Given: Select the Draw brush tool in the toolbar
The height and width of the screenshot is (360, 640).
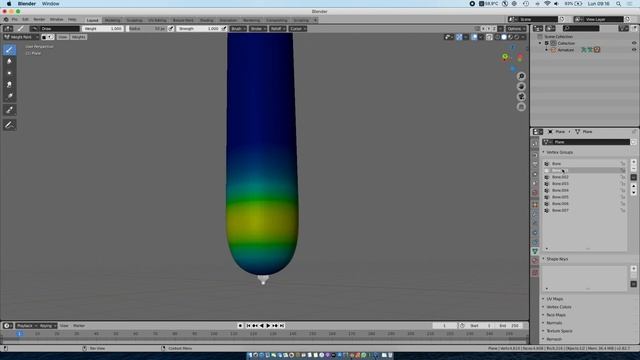Looking at the screenshot, I should [x=9, y=49].
